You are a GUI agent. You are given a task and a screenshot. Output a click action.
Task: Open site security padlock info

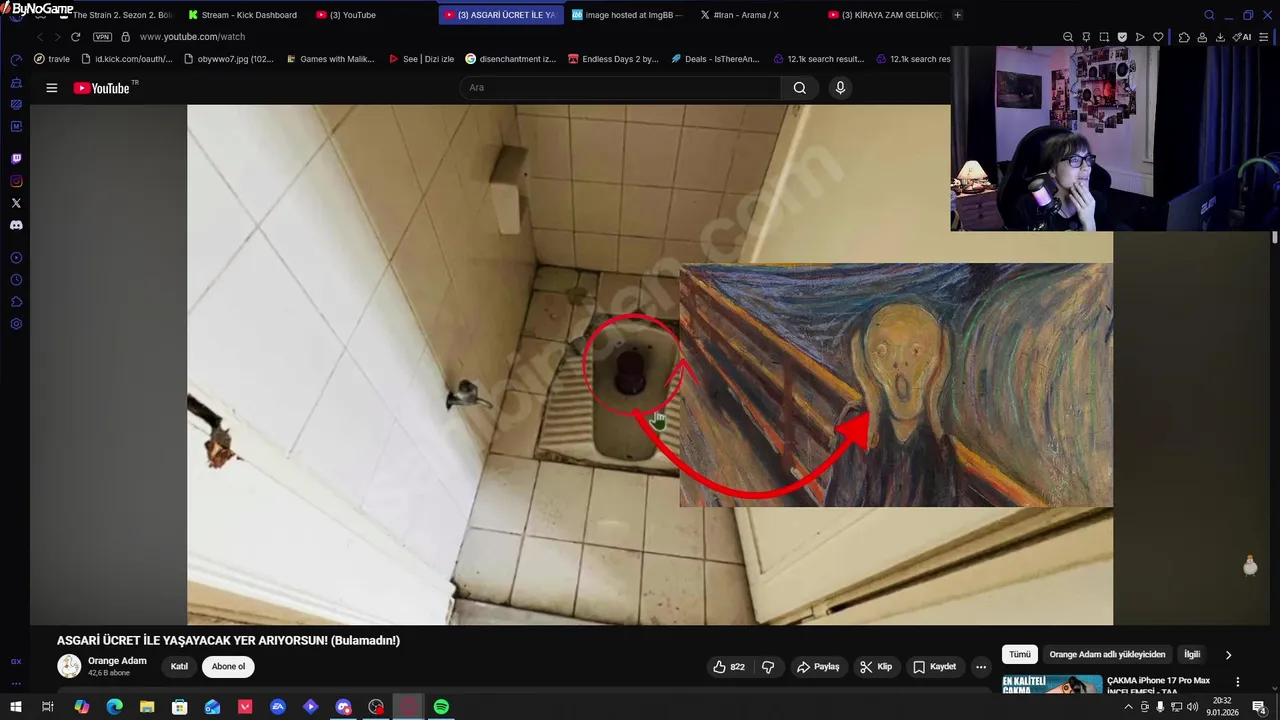point(125,37)
